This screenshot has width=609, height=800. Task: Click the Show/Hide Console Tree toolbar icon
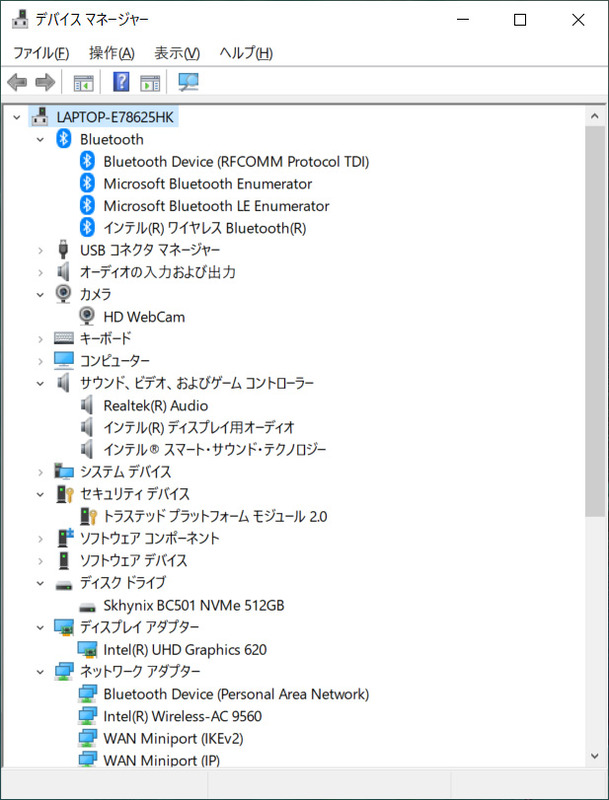pyautogui.click(x=82, y=82)
